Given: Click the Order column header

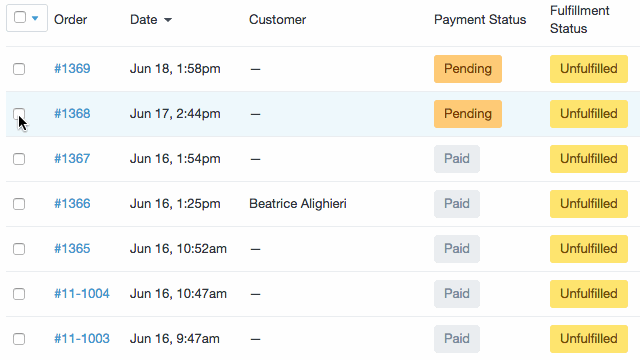Looking at the screenshot, I should [x=70, y=20].
